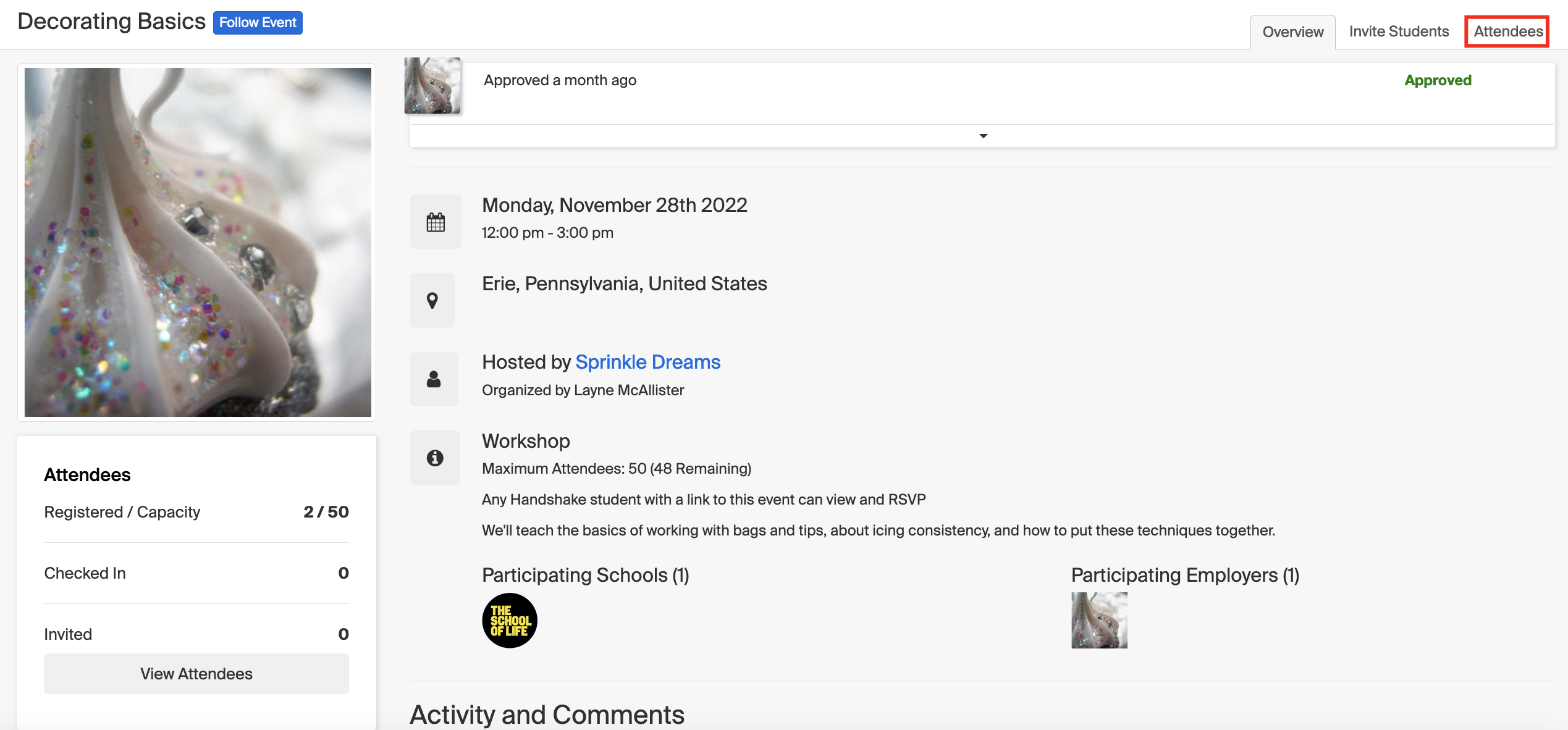1568x730 pixels.
Task: Click the Checked In row label
Action: (x=85, y=573)
